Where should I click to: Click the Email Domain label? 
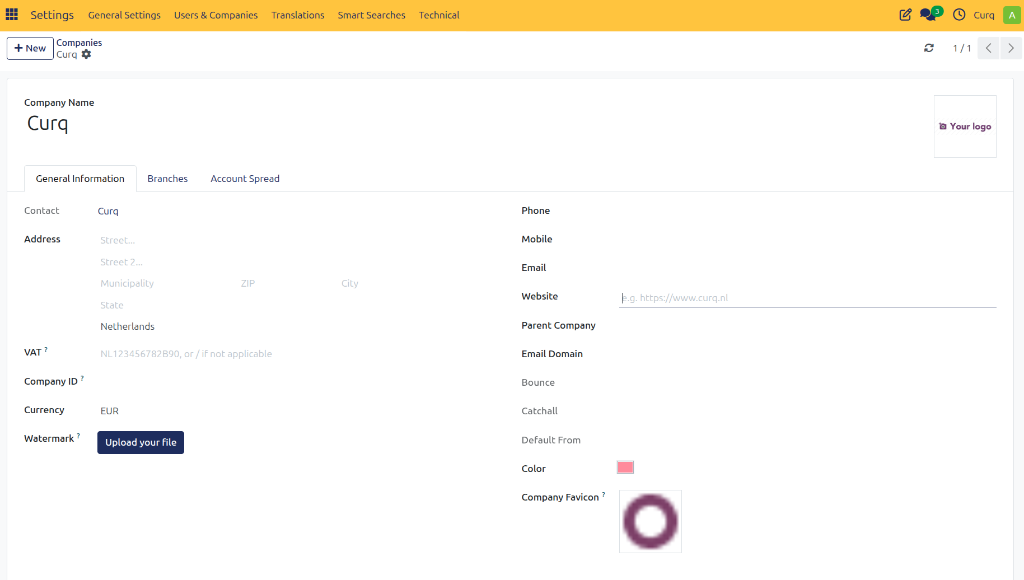552,353
